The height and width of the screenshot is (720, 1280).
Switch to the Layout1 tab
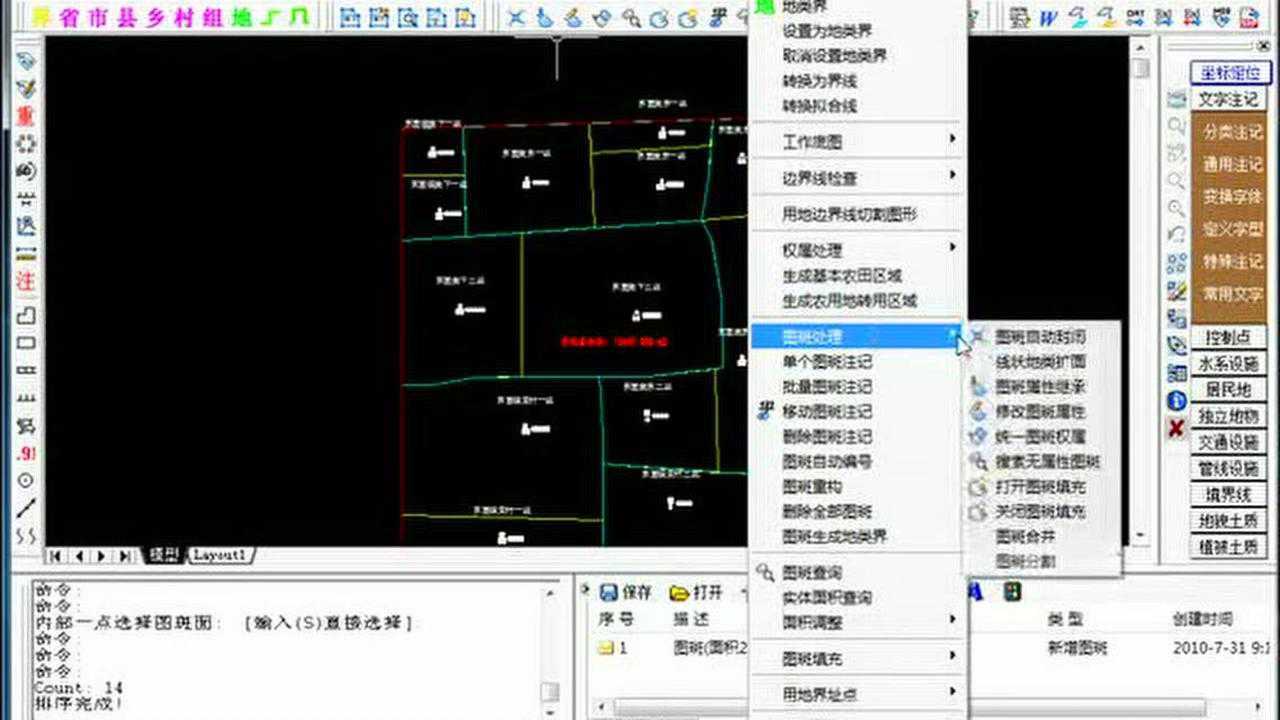(x=218, y=555)
